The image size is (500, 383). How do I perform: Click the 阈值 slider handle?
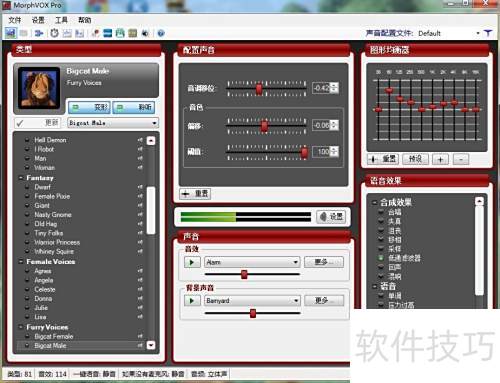[x=304, y=152]
